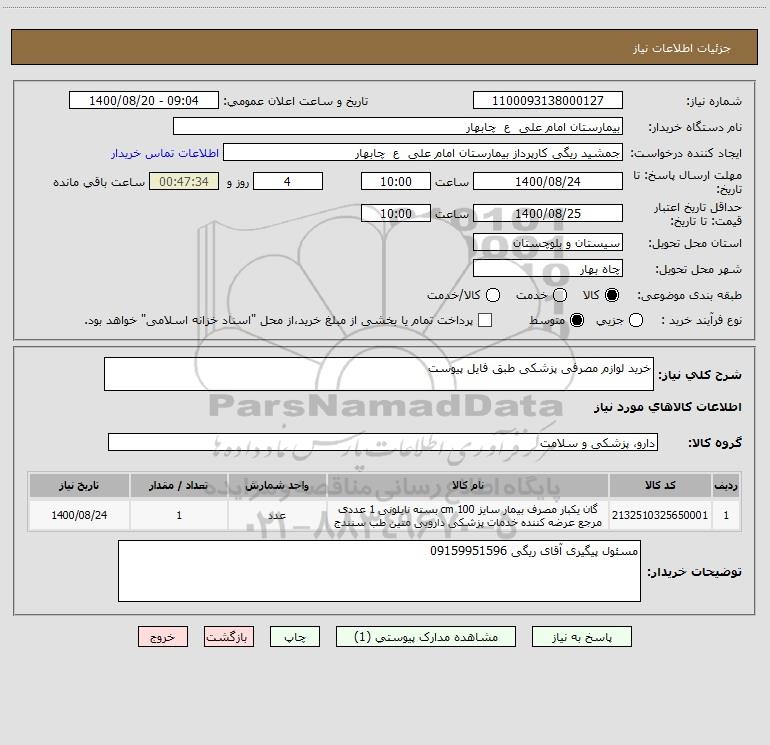Open مشاهده مدارک پیوستی (1) button
The width and height of the screenshot is (770, 745).
coord(426,637)
